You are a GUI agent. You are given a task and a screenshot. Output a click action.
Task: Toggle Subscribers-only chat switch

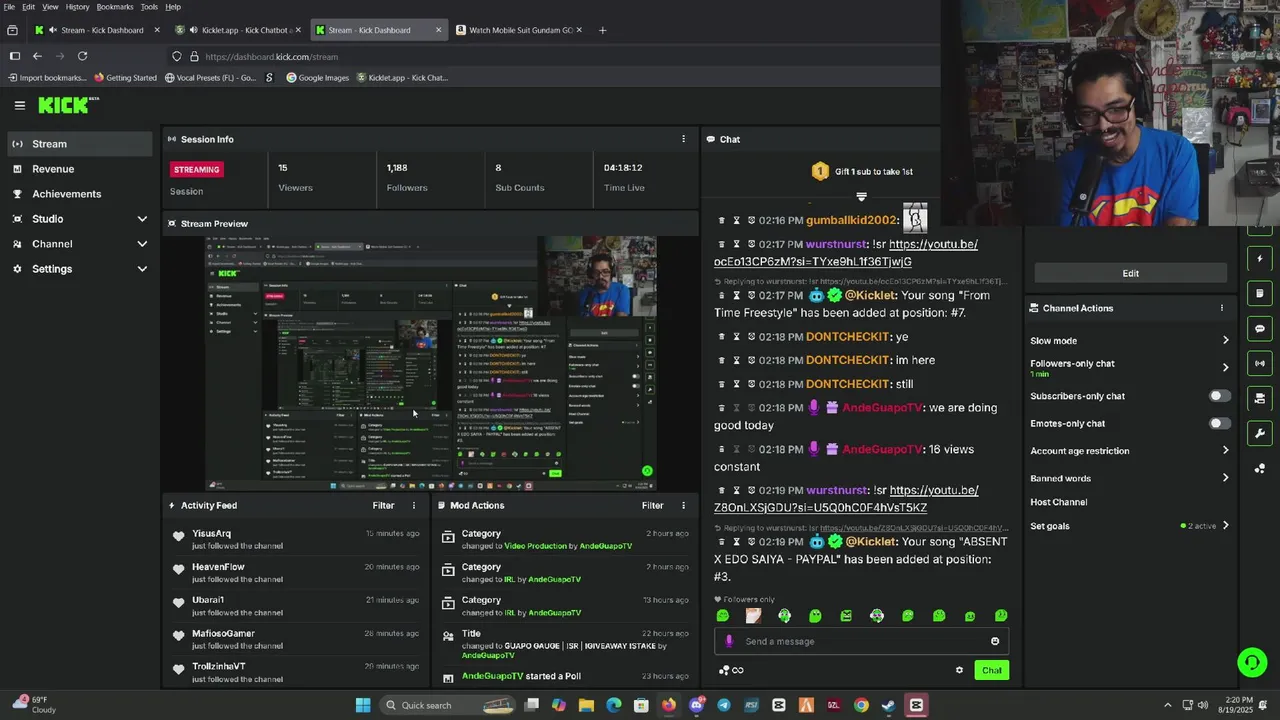coord(1219,396)
